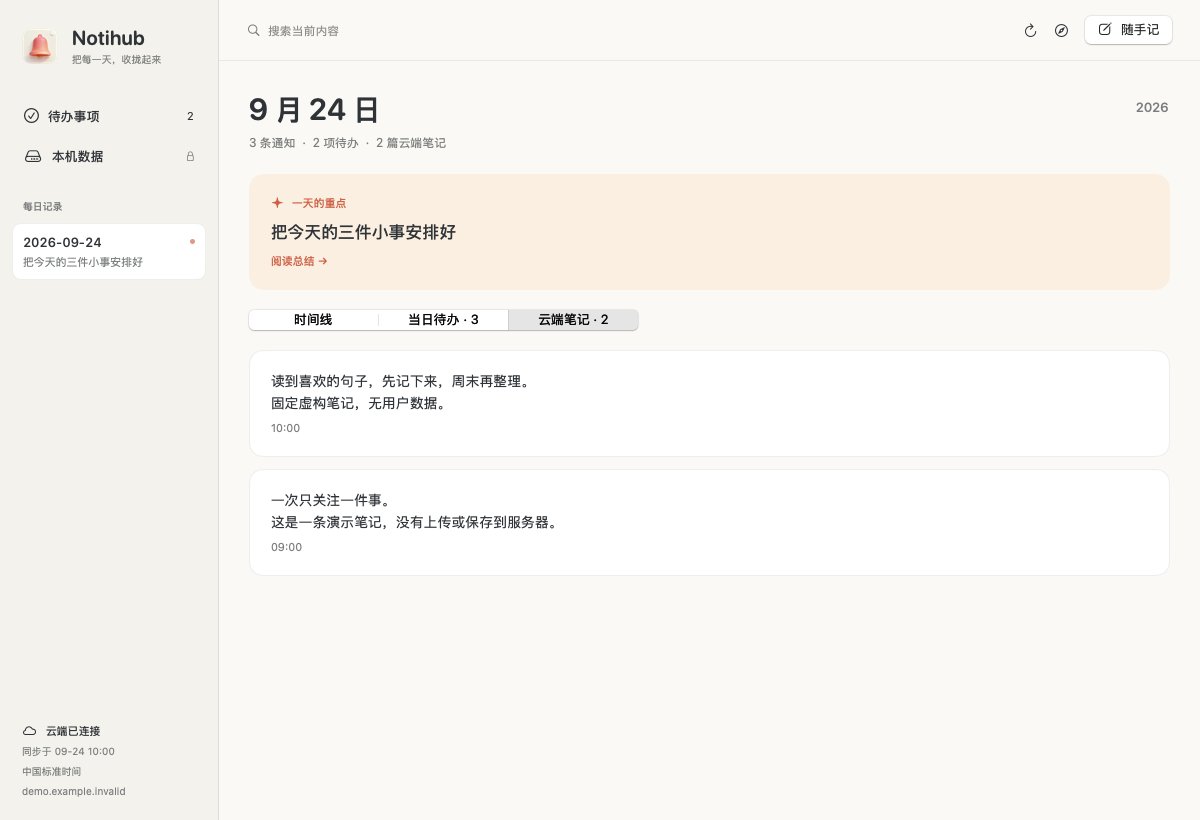Click the 9 月 24 日 date heading
Viewport: 1200px width, 820px height.
click(x=314, y=110)
